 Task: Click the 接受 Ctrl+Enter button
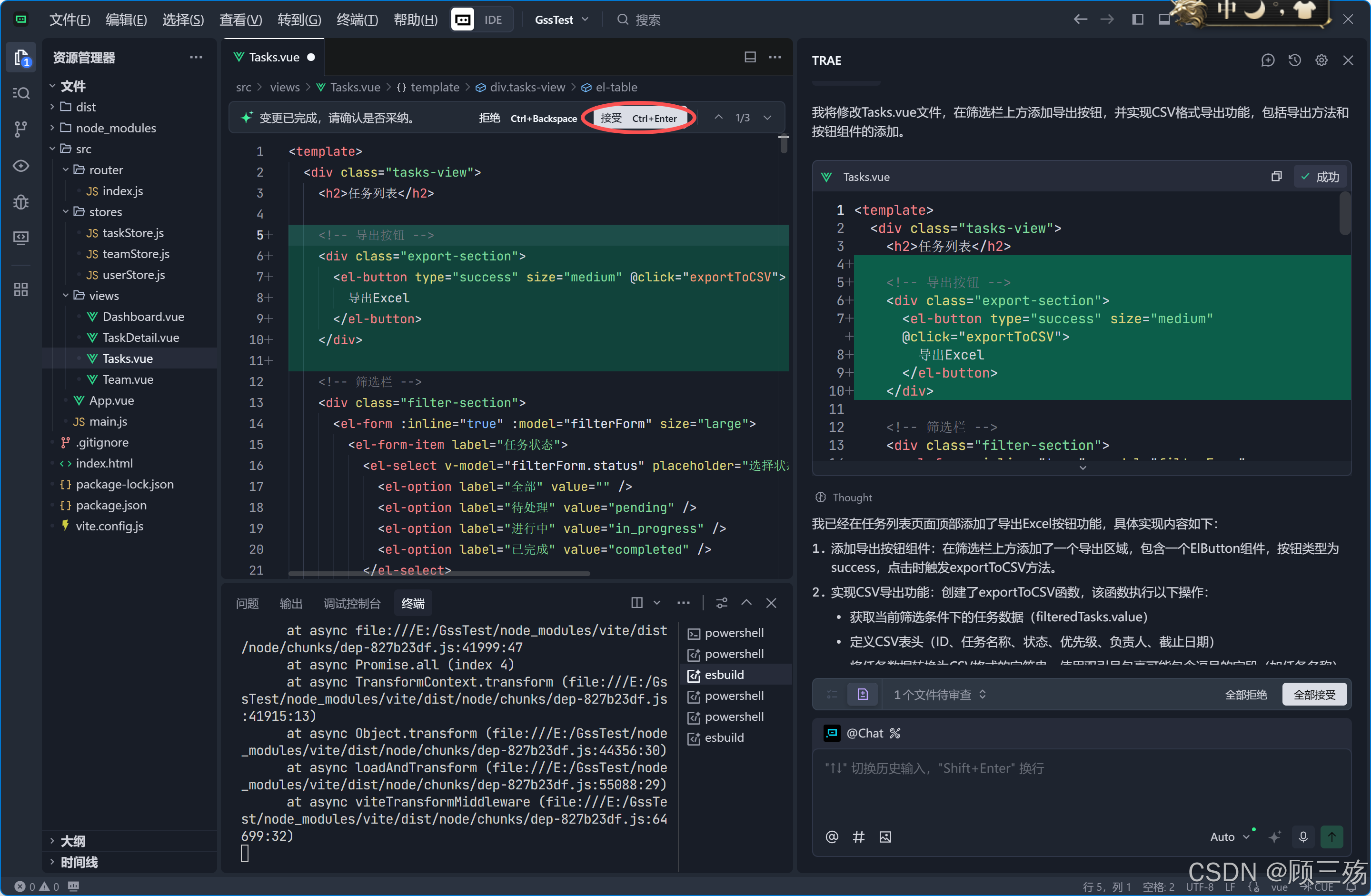coord(639,118)
